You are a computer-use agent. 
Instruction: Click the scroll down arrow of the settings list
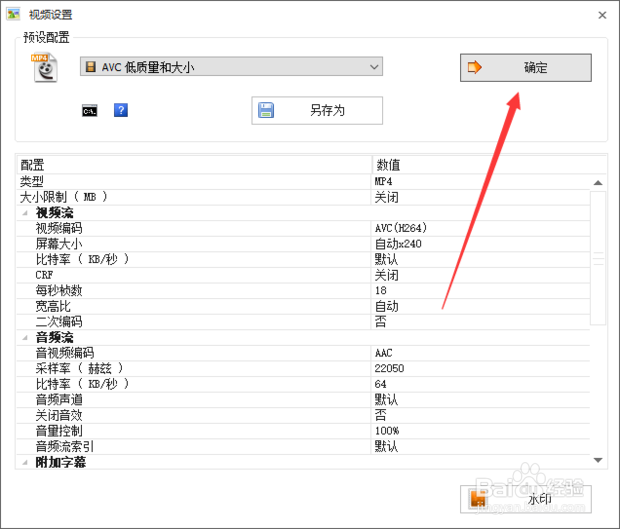point(598,460)
